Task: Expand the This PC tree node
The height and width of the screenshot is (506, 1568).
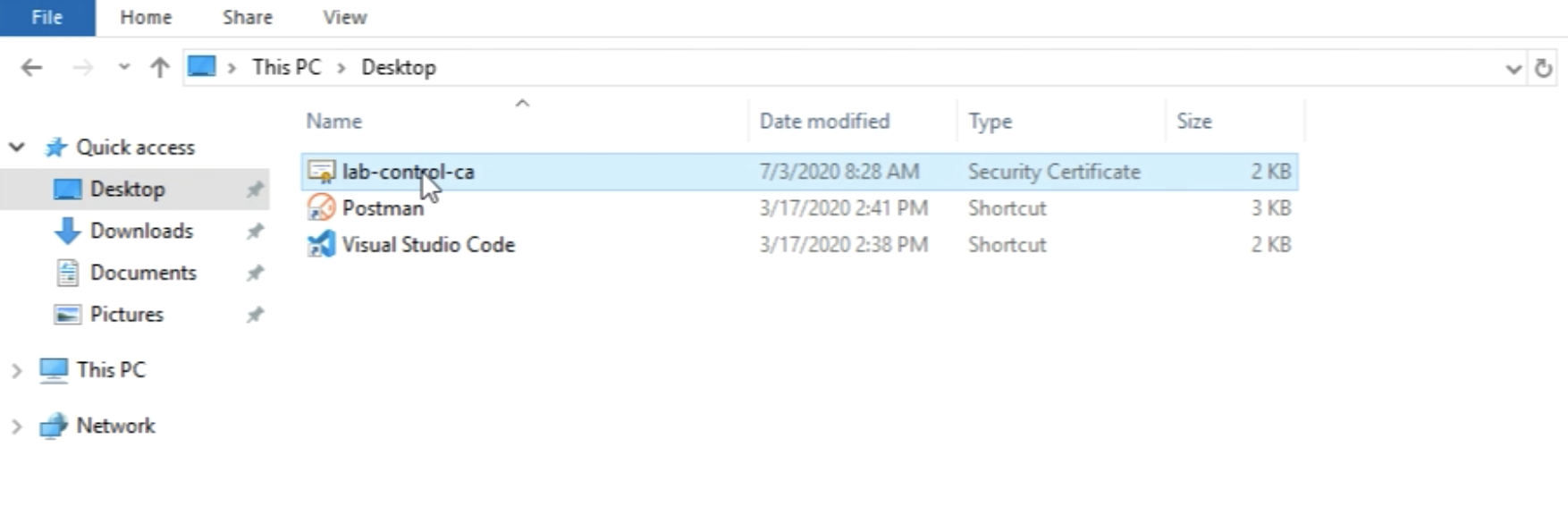Action: (x=17, y=370)
